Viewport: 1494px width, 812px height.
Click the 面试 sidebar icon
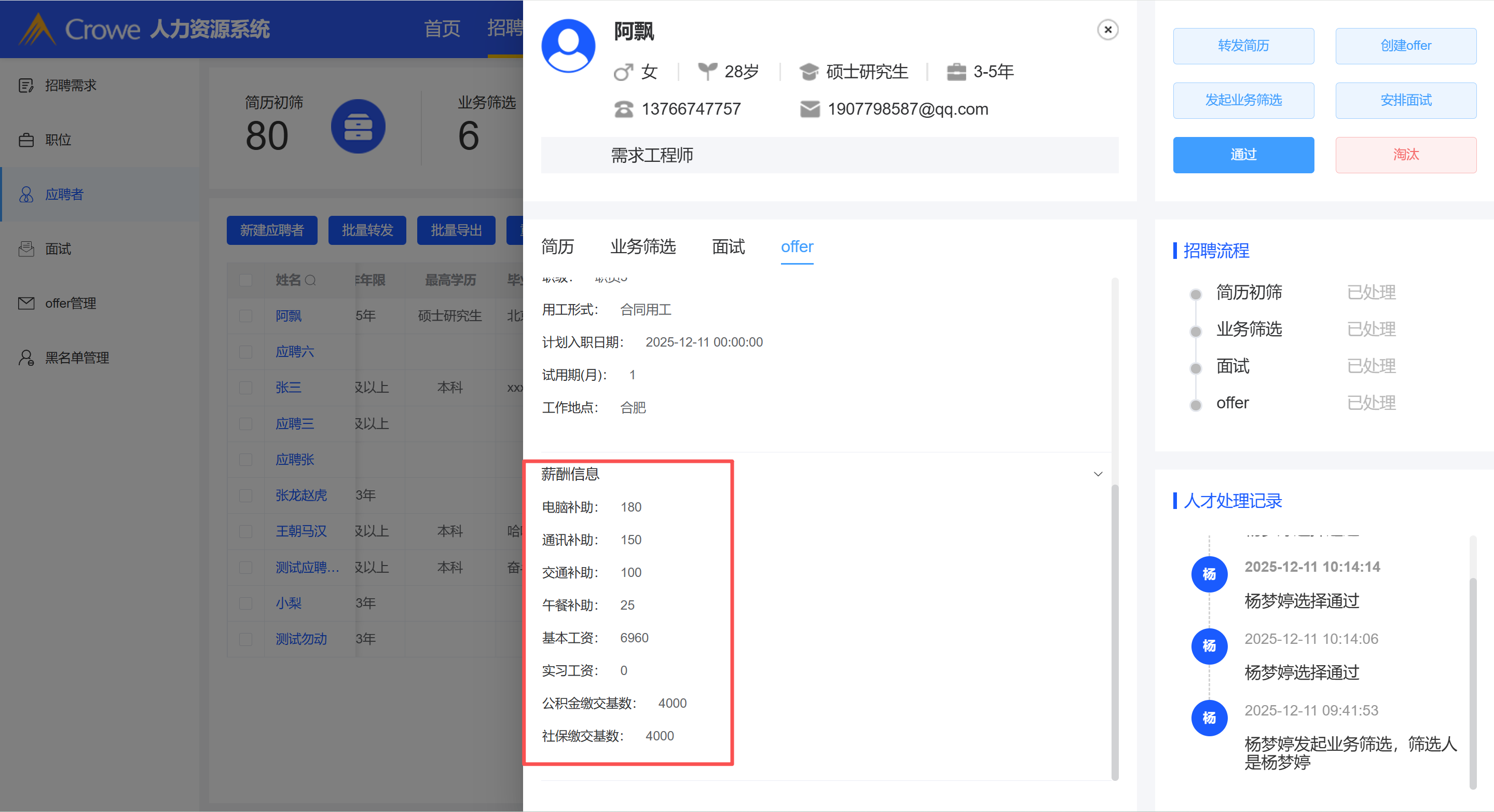tap(26, 249)
